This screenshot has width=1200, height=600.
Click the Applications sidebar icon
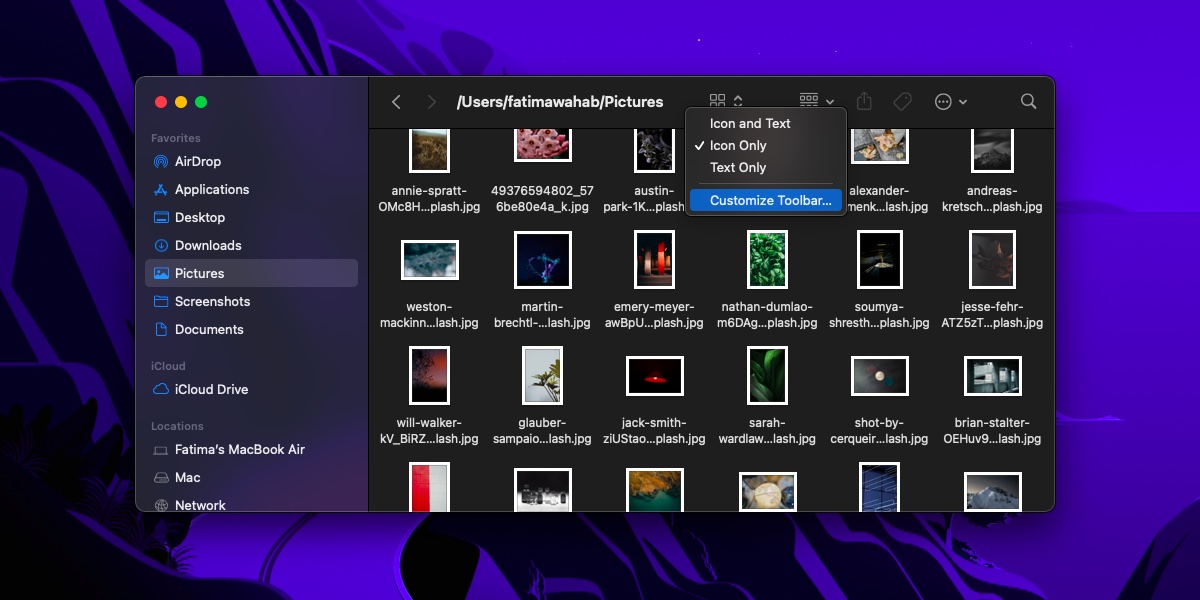tap(161, 189)
